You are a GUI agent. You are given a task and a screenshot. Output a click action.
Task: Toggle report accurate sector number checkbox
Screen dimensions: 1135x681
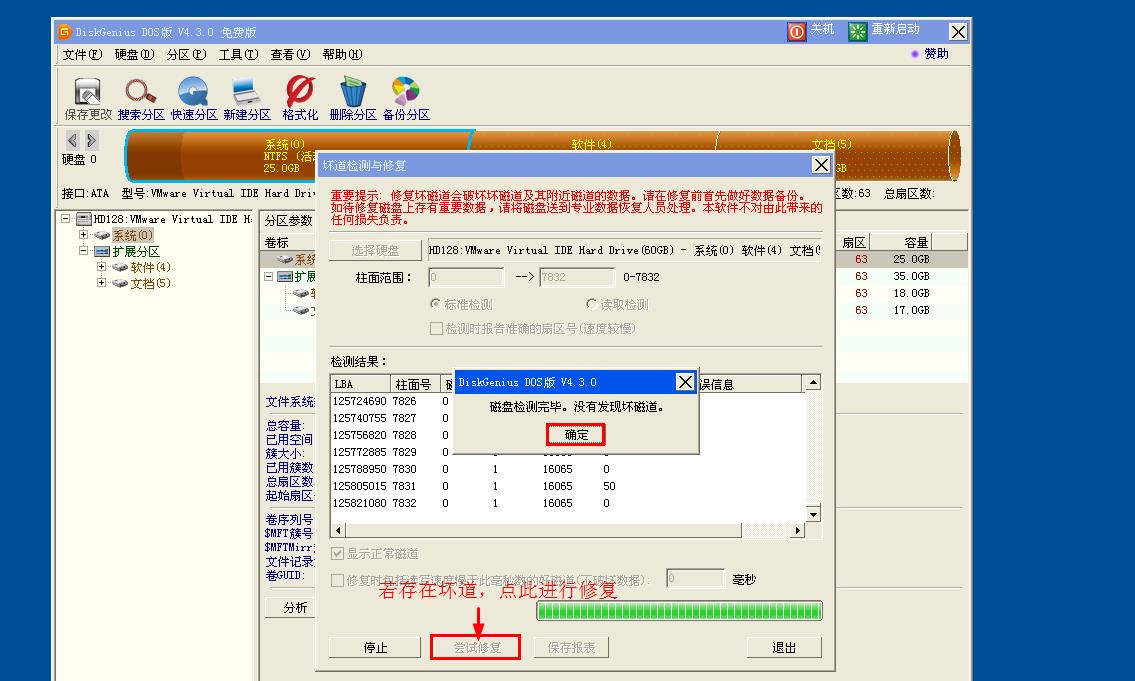pos(436,329)
